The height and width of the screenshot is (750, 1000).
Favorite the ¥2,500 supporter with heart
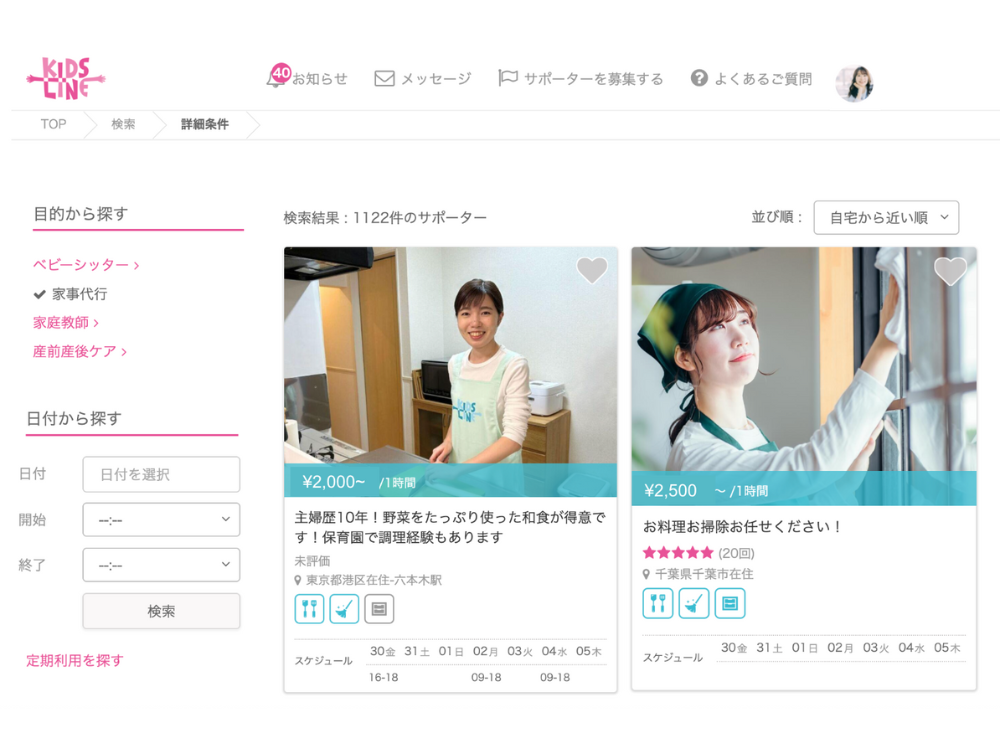pos(950,271)
